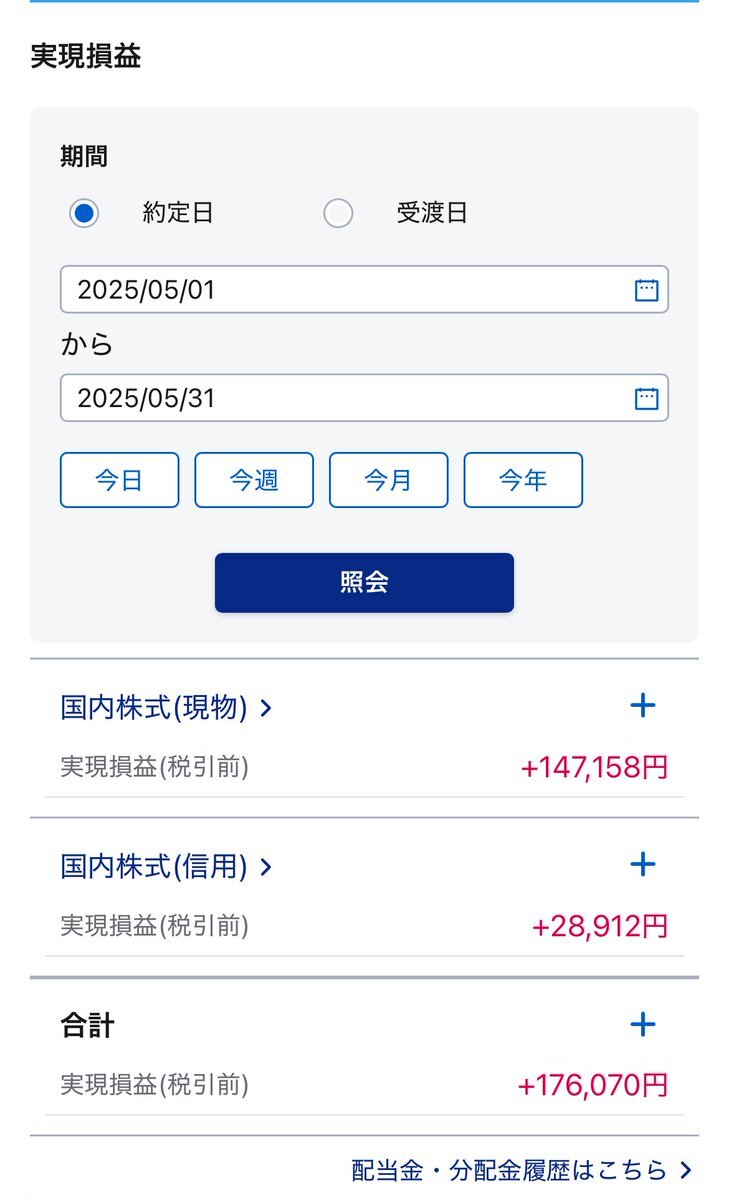This screenshot has width=729, height=1200.
Task: Expand 国内株式(現物) details with plus icon
Action: coord(643,706)
